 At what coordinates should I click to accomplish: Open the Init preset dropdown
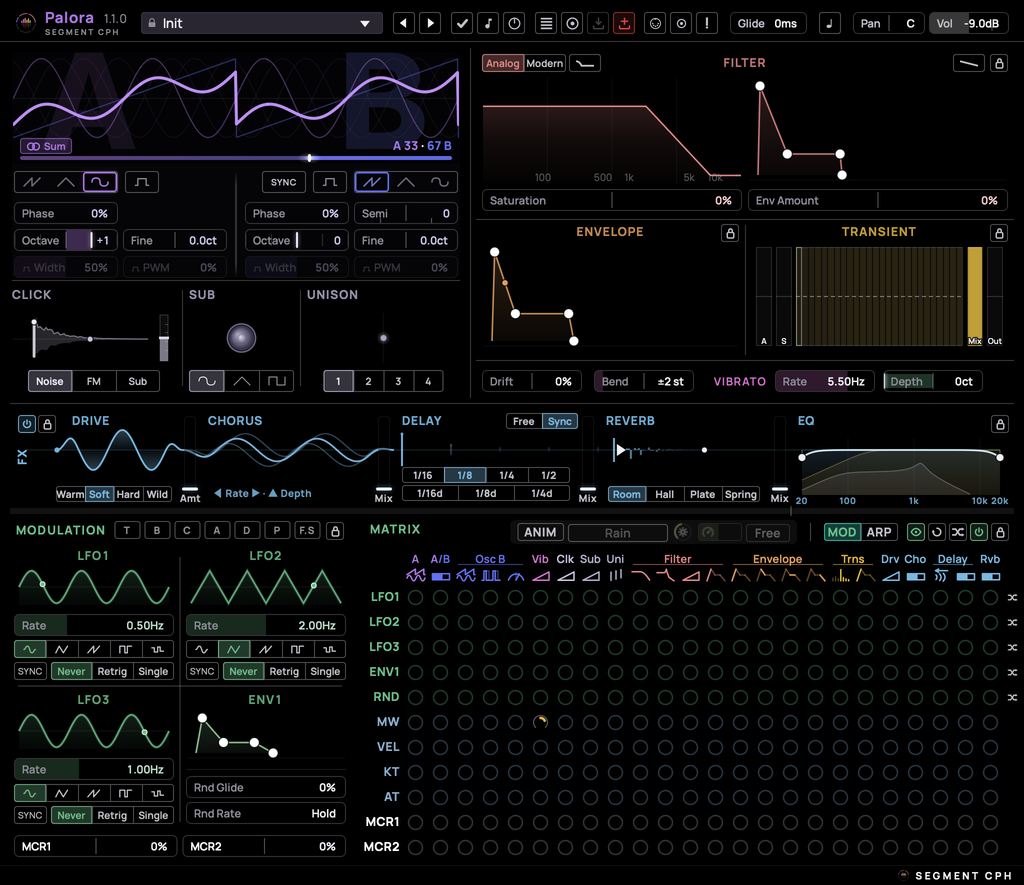[x=261, y=24]
